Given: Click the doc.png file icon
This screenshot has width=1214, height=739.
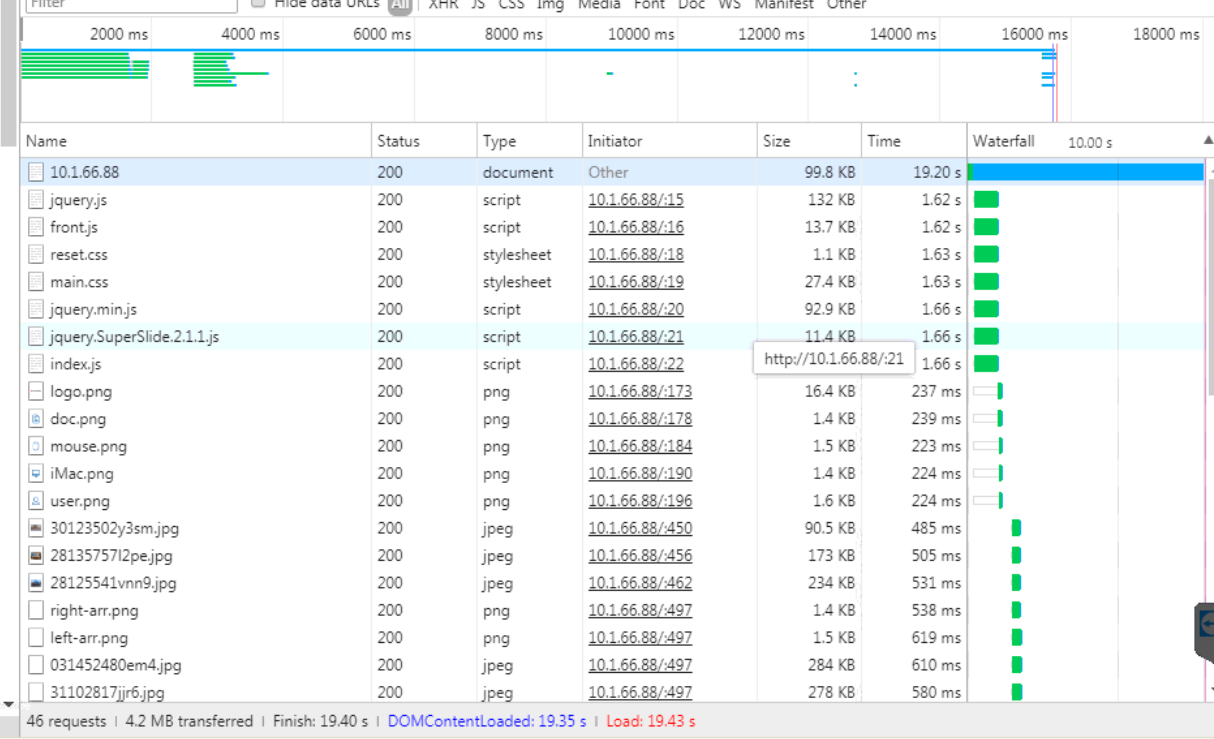Looking at the screenshot, I should coord(36,419).
